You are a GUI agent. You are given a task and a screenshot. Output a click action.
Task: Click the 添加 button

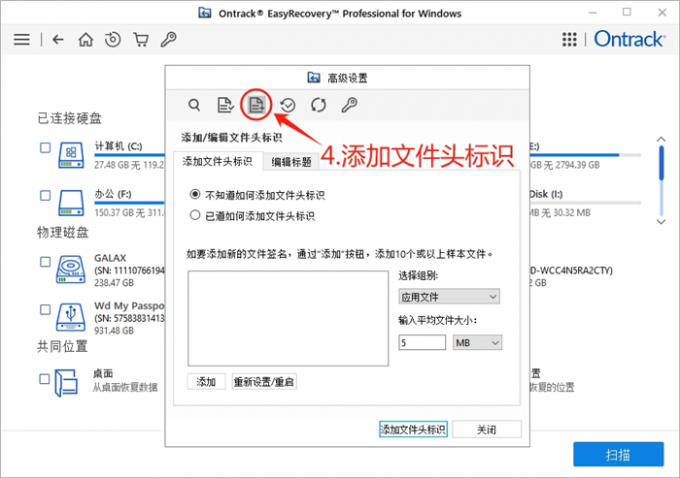point(206,382)
